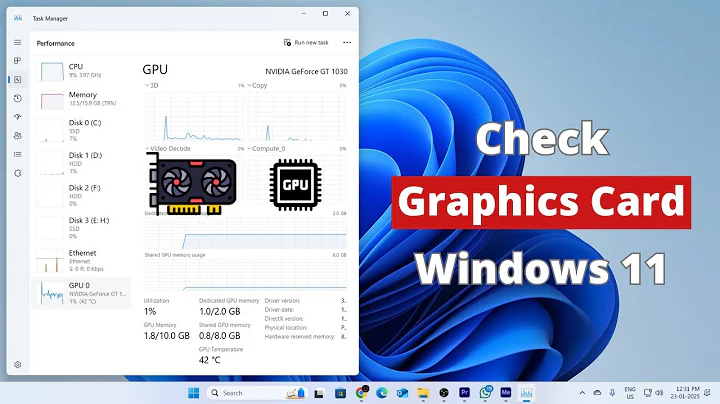
Task: Select Disk 2 (F:) in performance list
Action: 82,196
